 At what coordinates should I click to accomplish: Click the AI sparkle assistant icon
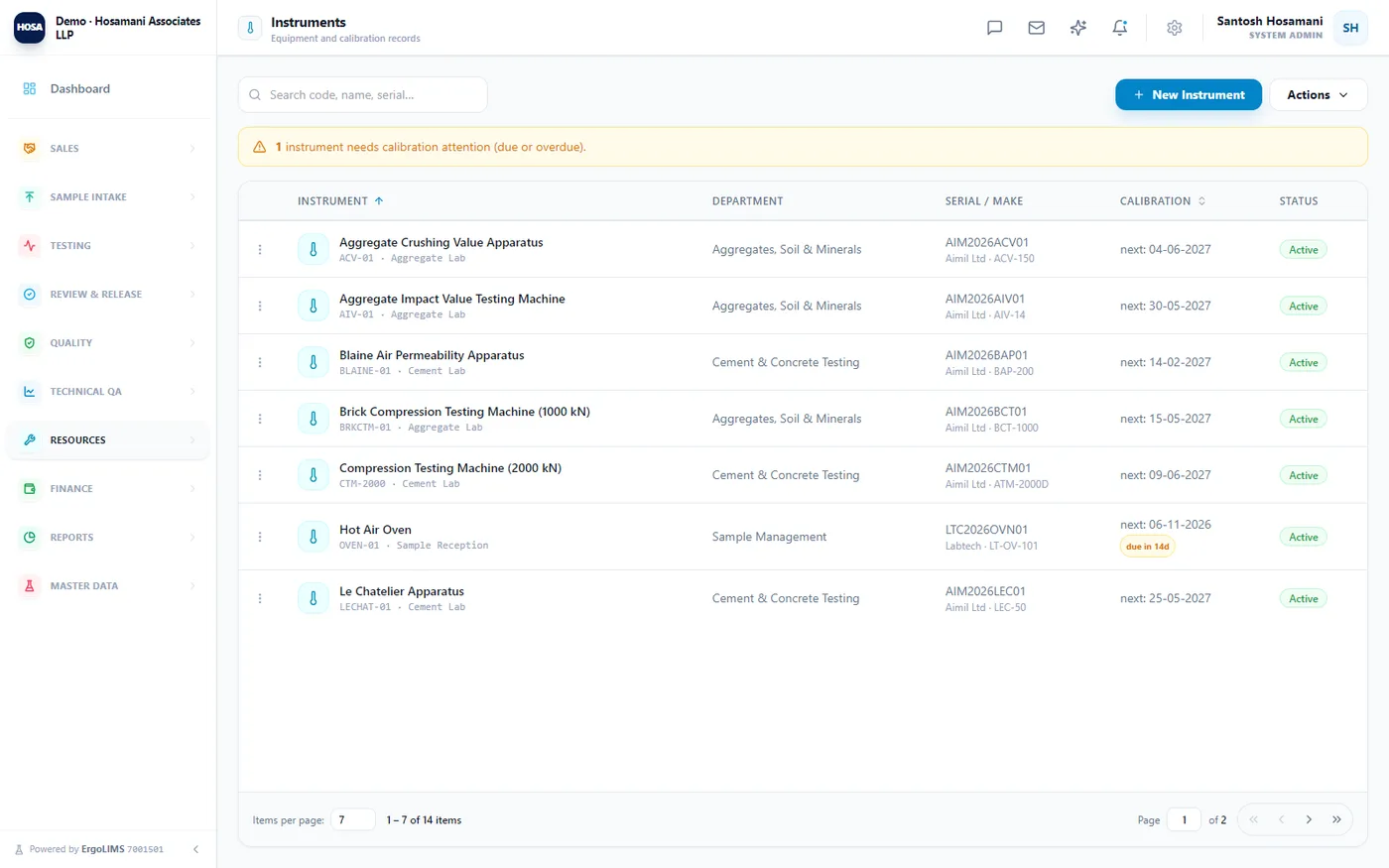[x=1077, y=28]
